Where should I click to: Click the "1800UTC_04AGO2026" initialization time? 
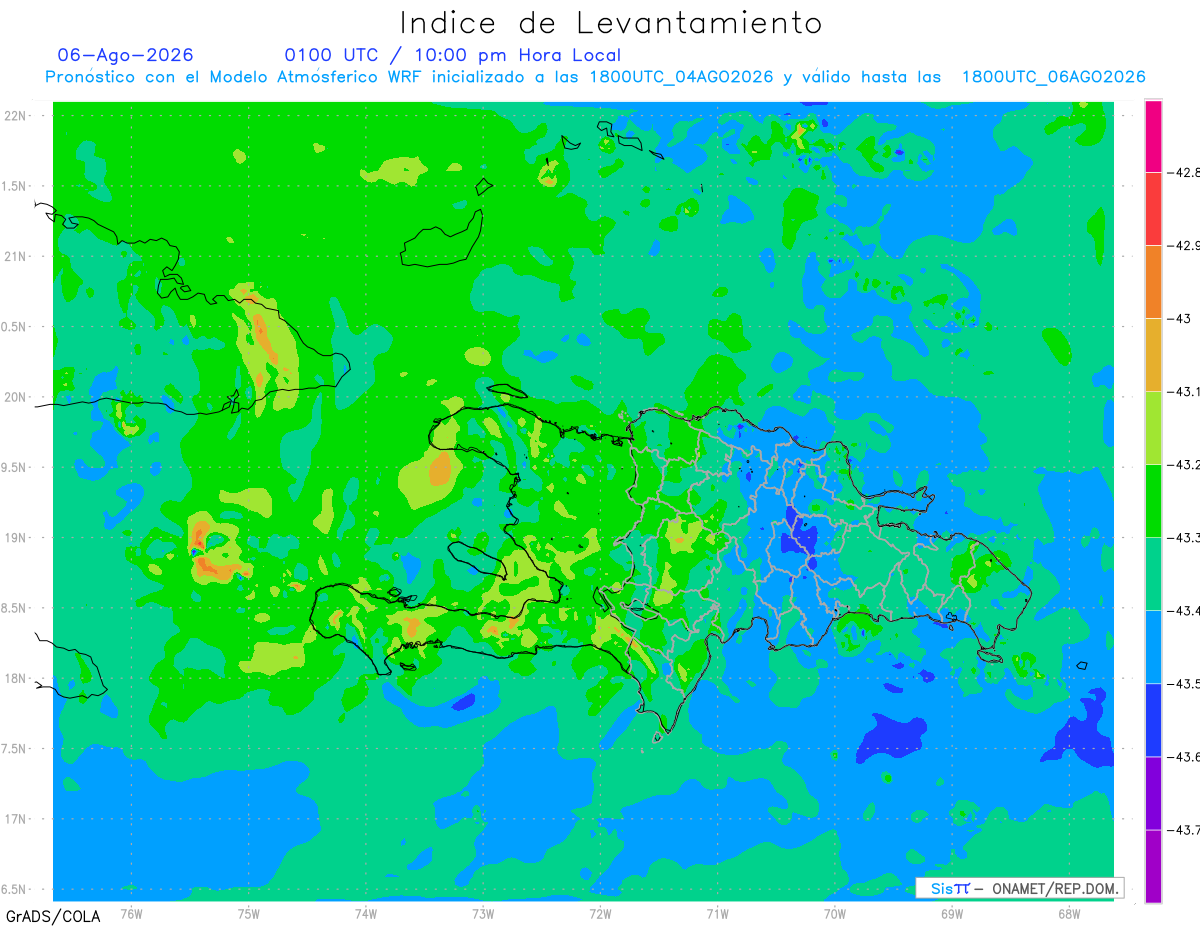coord(681,77)
